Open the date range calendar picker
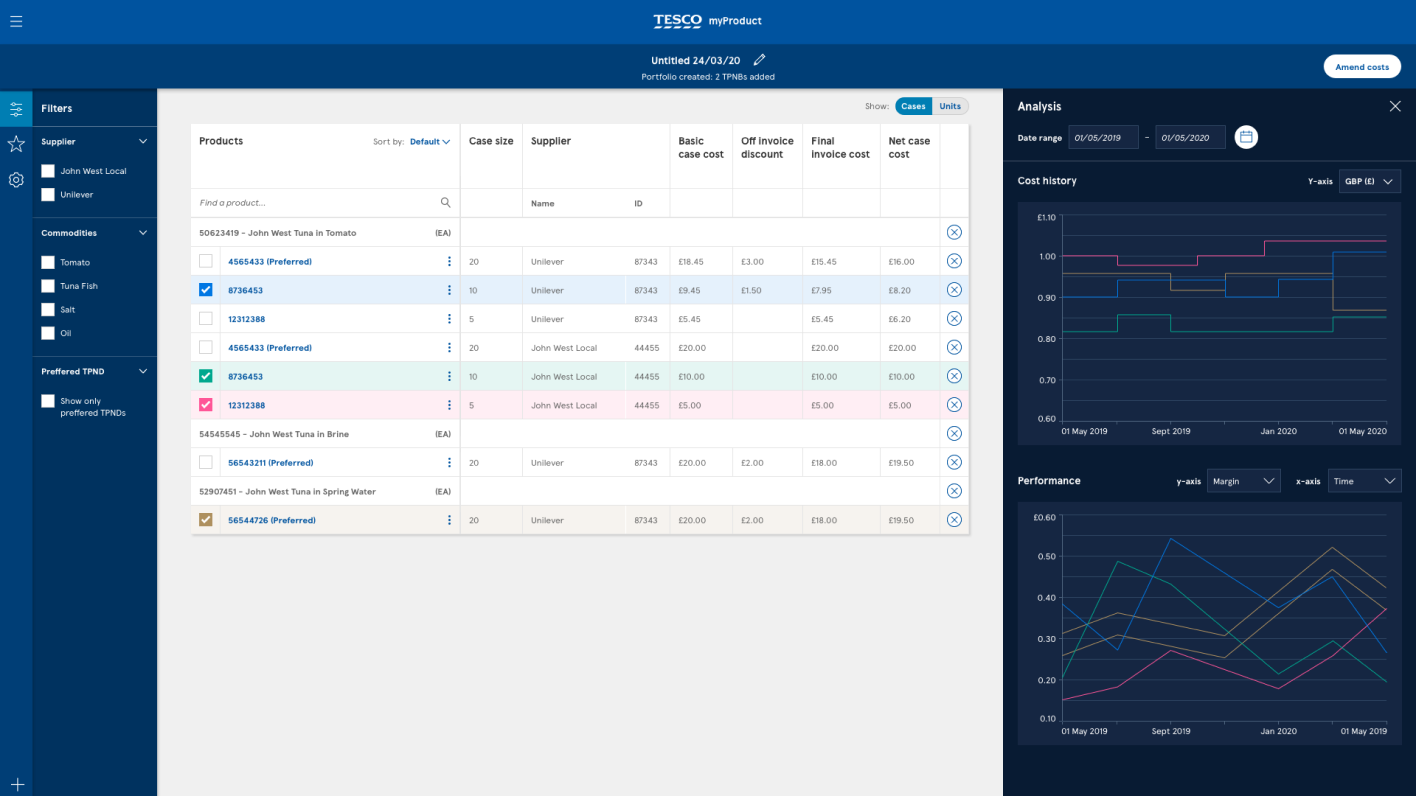This screenshot has width=1416, height=796. [1246, 137]
